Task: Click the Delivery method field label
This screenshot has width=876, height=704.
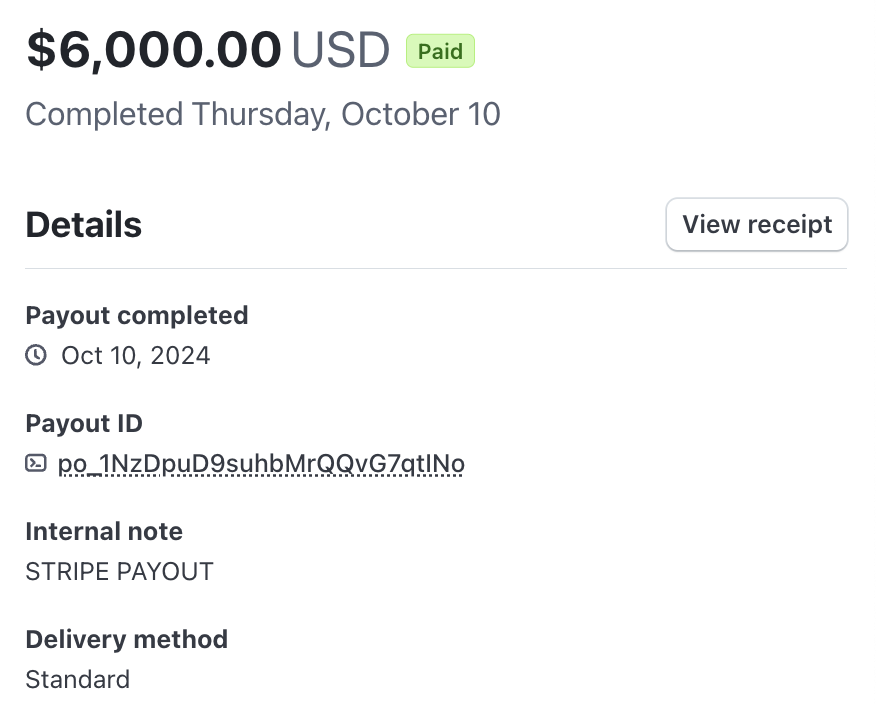Action: [x=127, y=639]
